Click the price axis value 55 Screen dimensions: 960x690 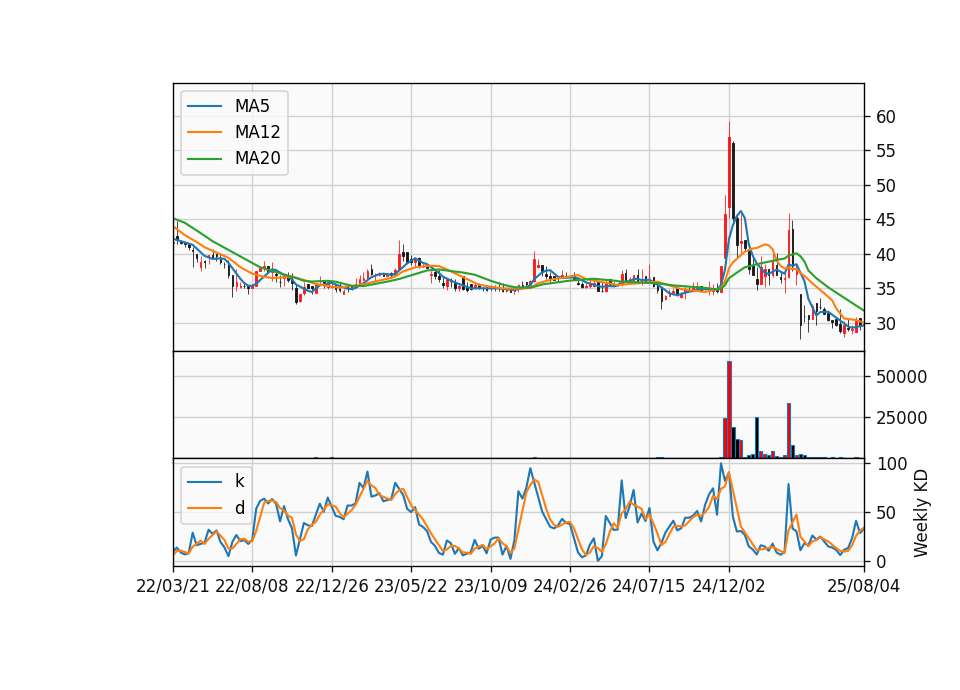click(x=885, y=151)
